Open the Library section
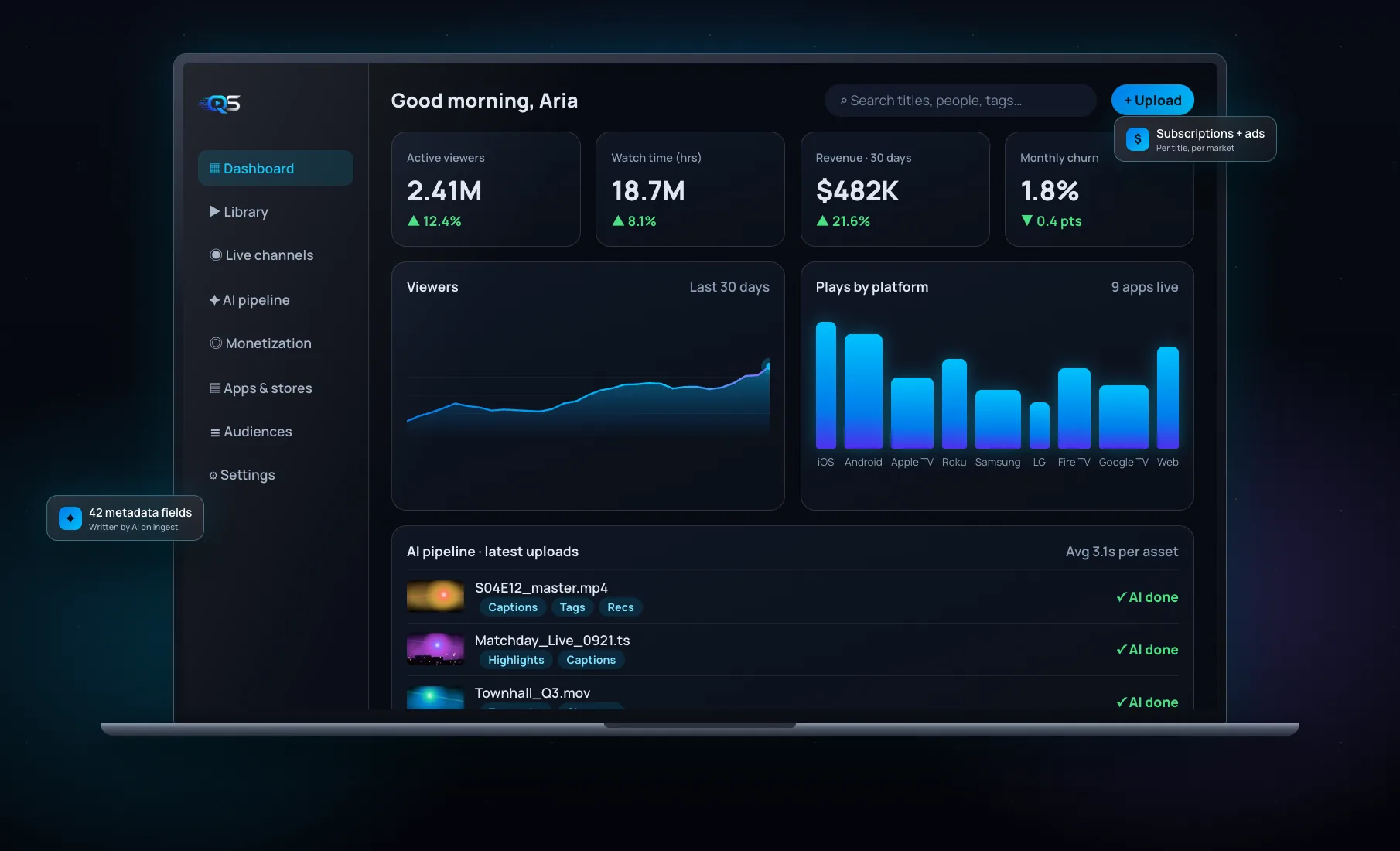Screen dimensions: 1400x851 [x=275, y=211]
